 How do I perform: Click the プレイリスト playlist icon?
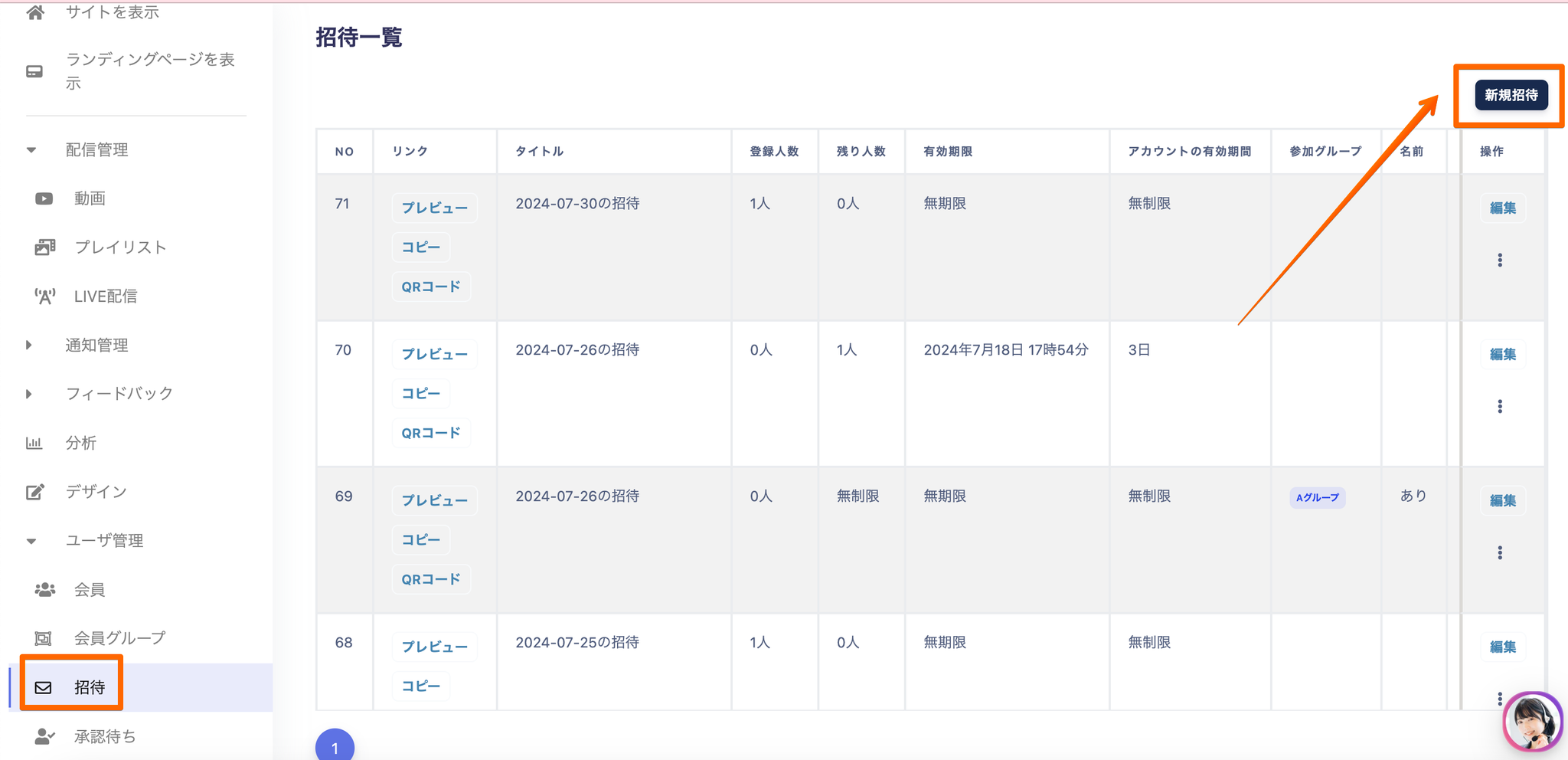click(x=44, y=247)
